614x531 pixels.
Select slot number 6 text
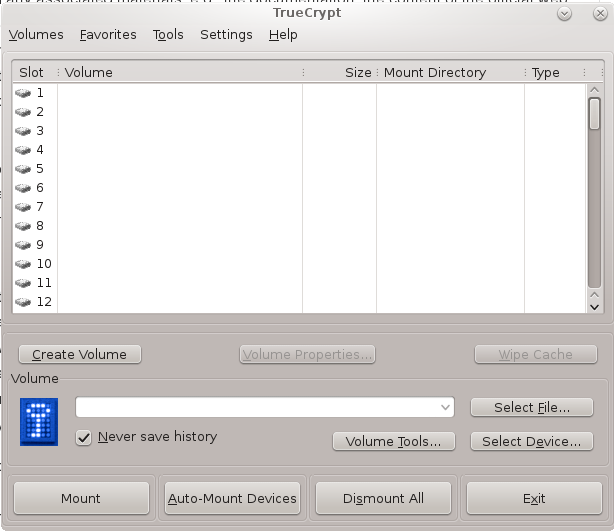tap(40, 188)
